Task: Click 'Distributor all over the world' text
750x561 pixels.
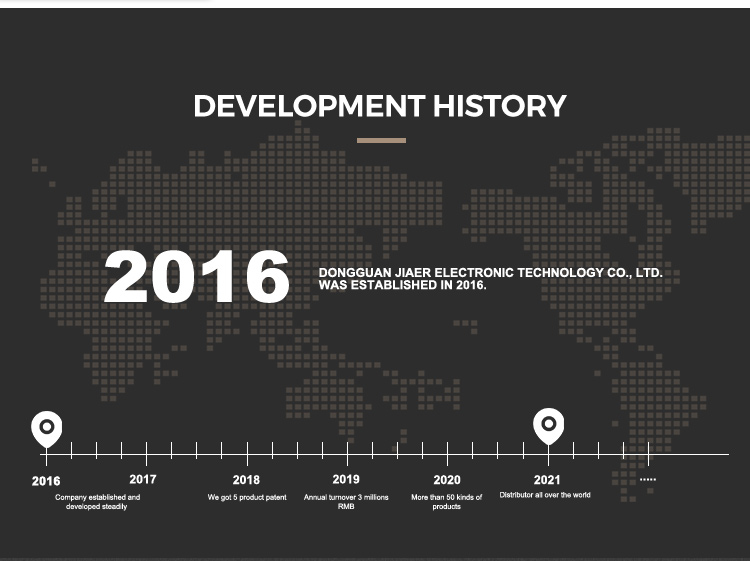Action: point(545,495)
